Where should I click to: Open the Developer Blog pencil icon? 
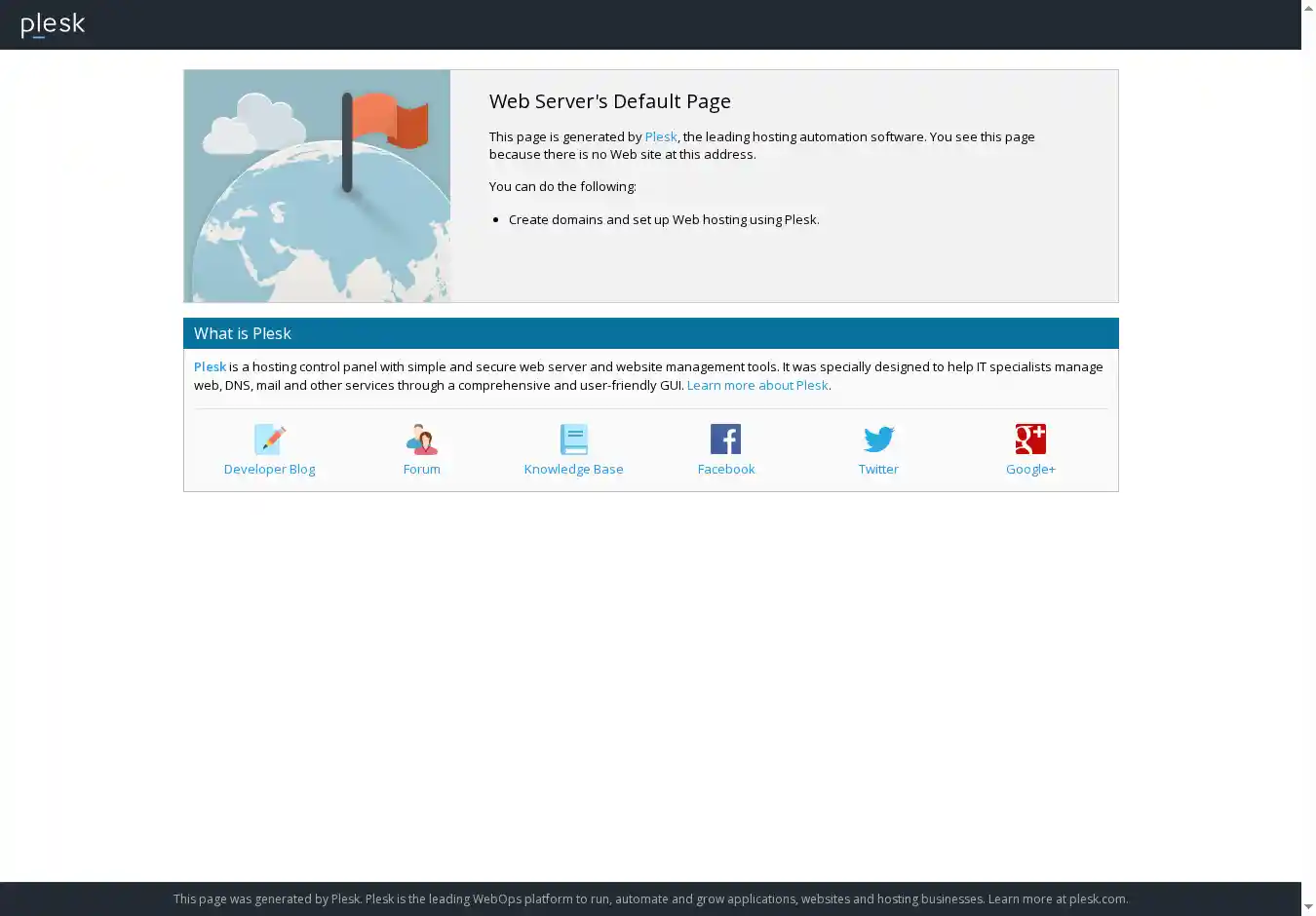[x=269, y=439]
